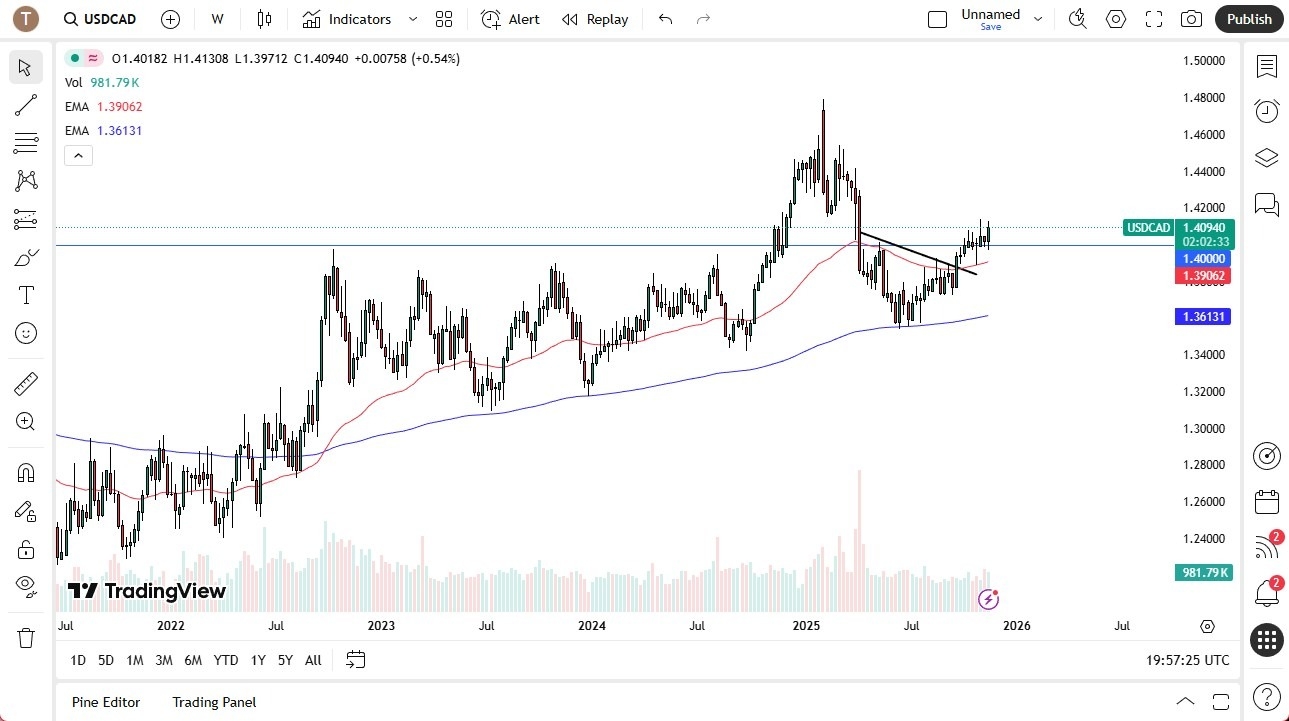Open the notifications bell panel

click(1266, 593)
